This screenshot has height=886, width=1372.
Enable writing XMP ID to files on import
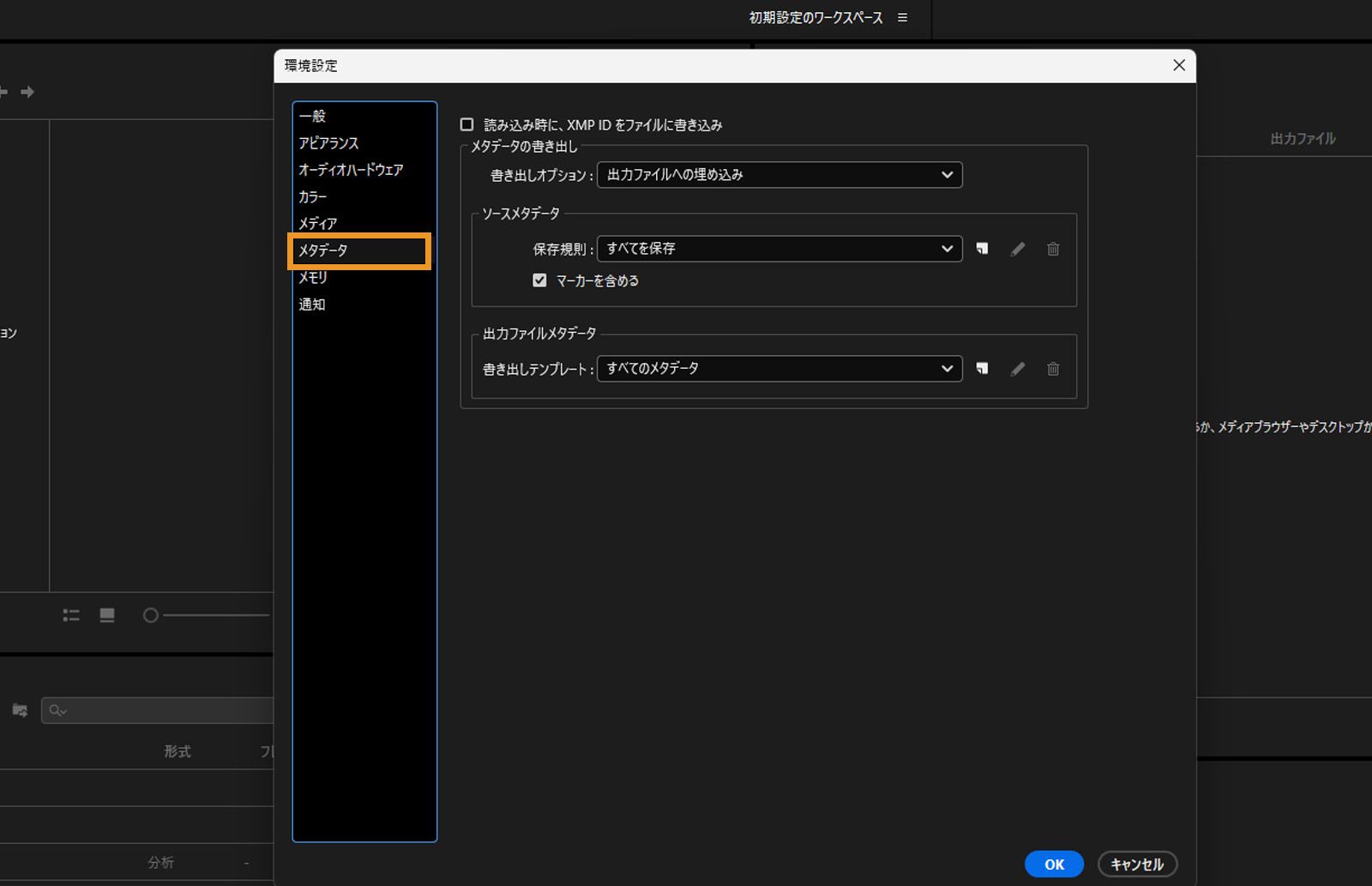(x=466, y=124)
